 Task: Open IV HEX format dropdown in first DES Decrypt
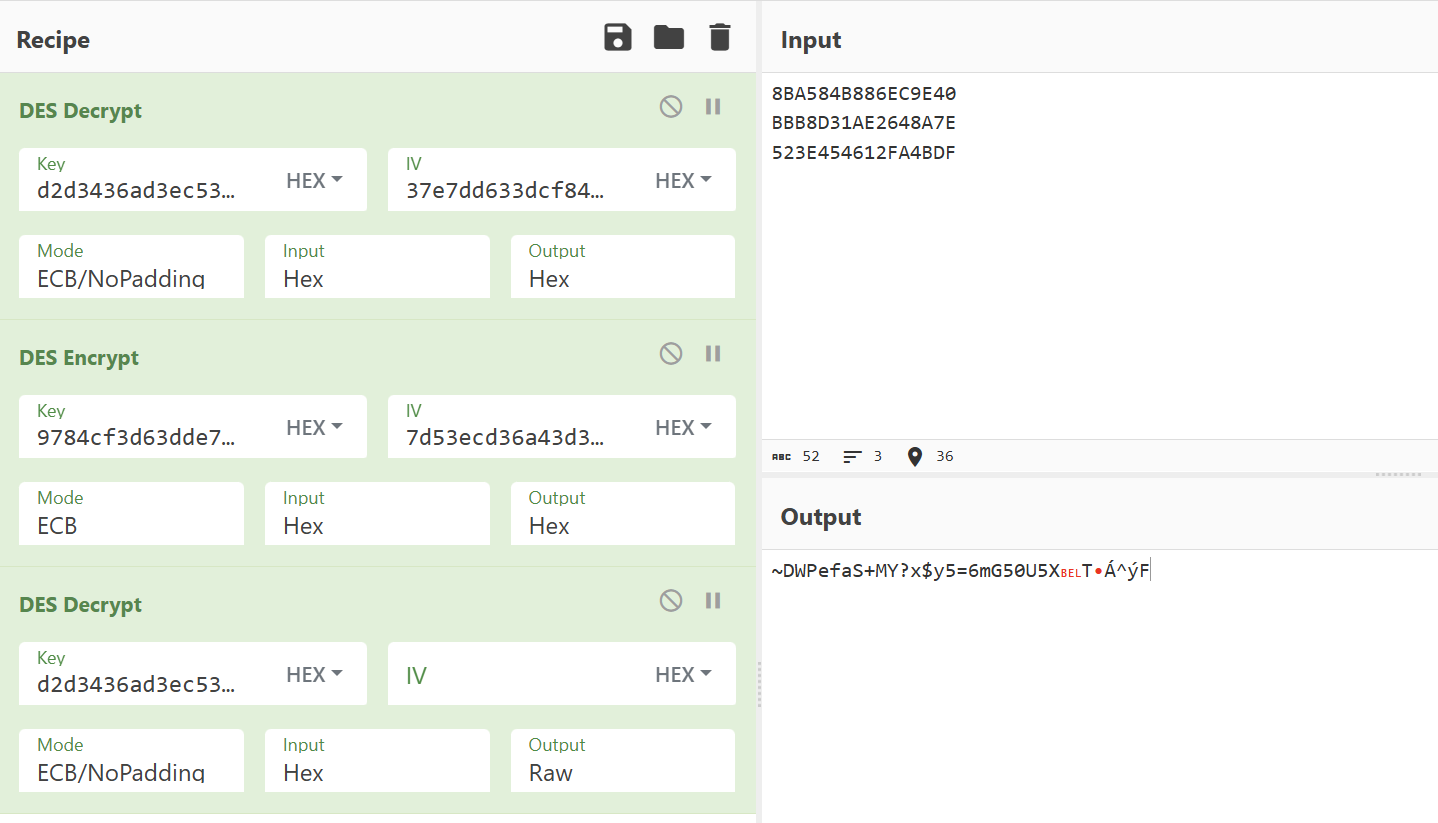pyautogui.click(x=683, y=181)
